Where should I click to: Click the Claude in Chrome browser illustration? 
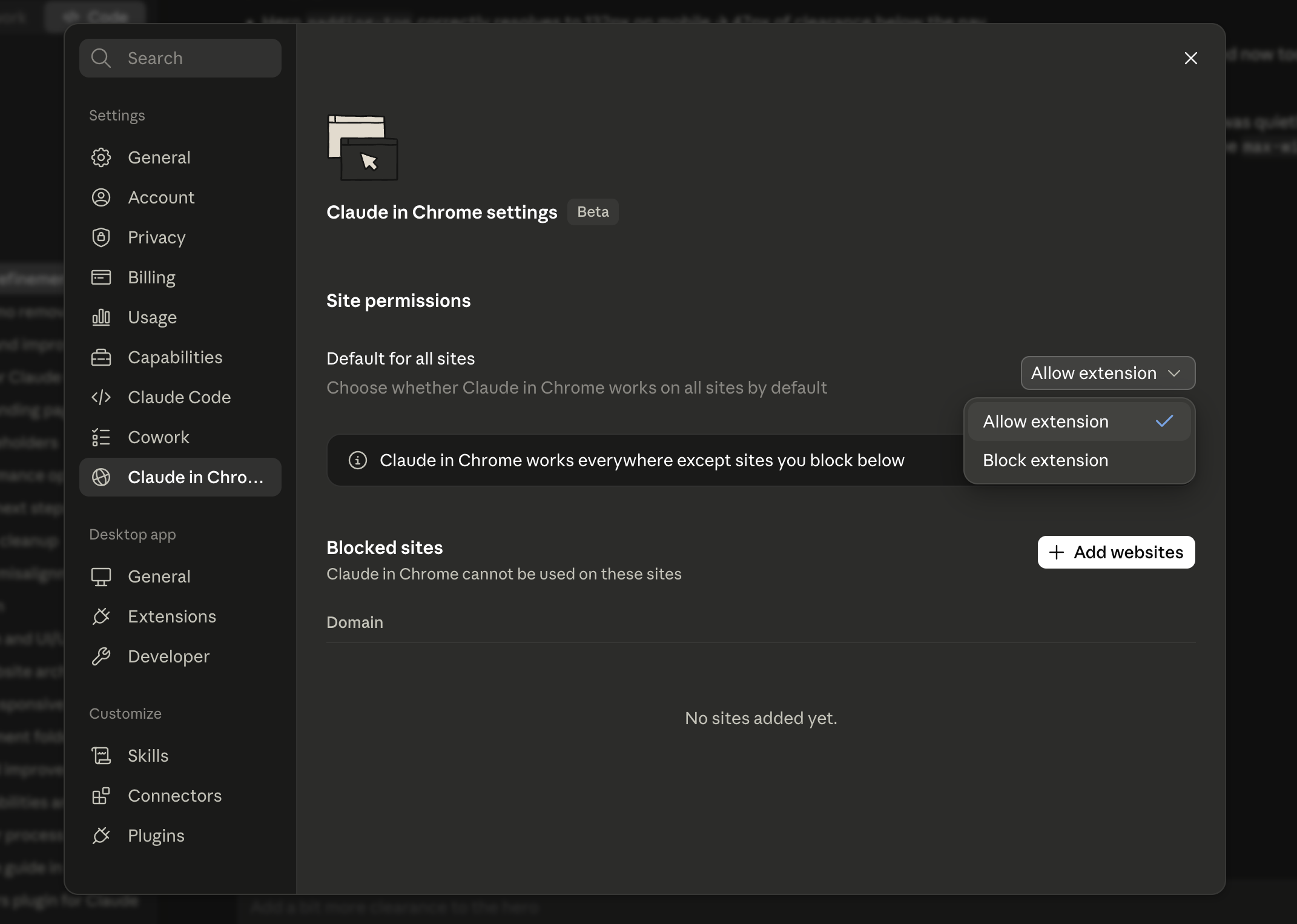point(363,148)
